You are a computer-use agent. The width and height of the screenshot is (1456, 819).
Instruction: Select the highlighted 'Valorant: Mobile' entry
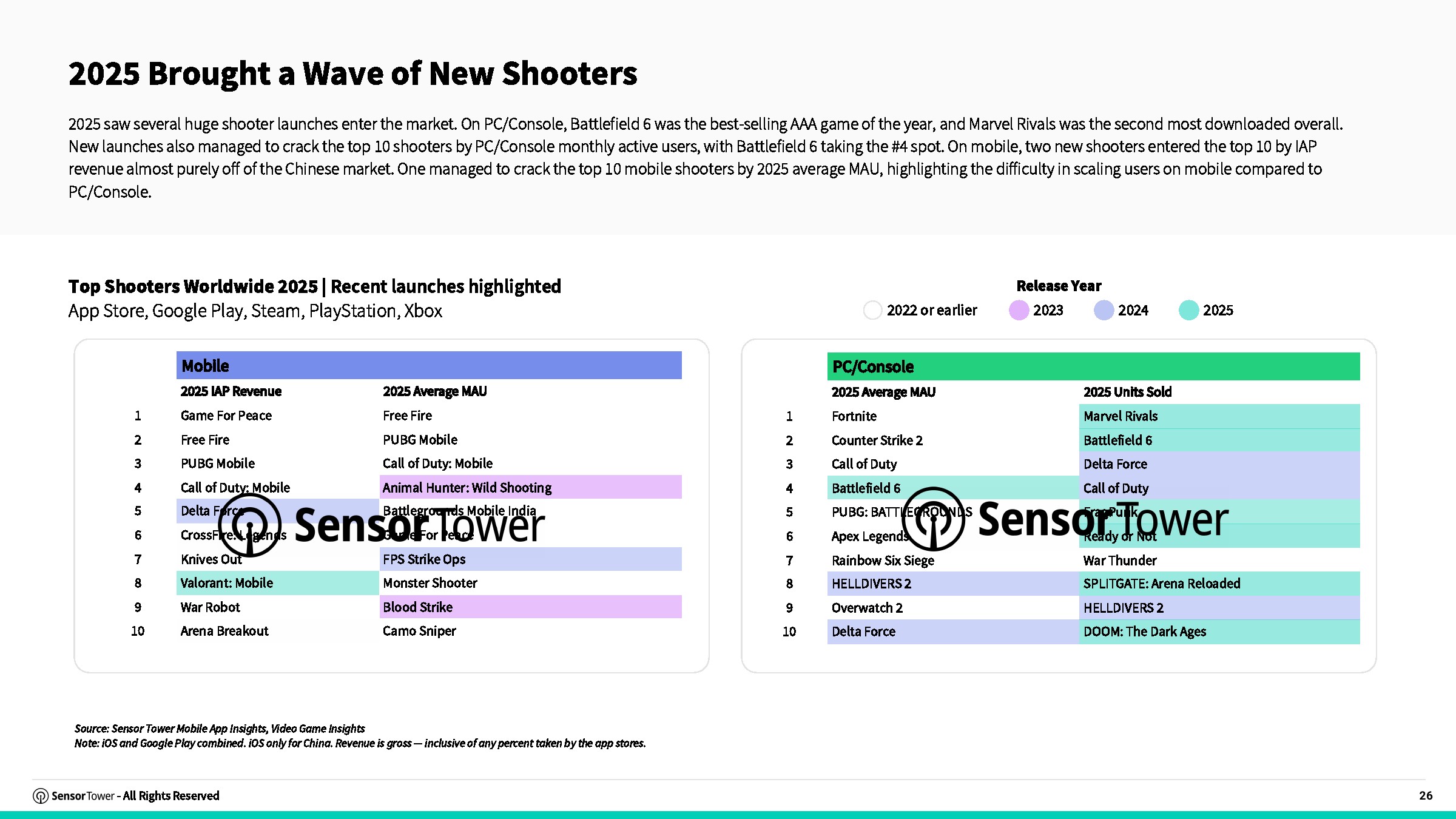pyautogui.click(x=278, y=583)
